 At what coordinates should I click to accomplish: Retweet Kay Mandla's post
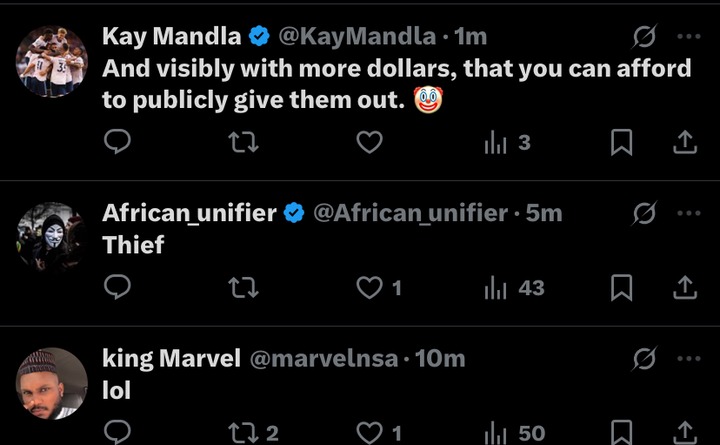[x=243, y=142]
